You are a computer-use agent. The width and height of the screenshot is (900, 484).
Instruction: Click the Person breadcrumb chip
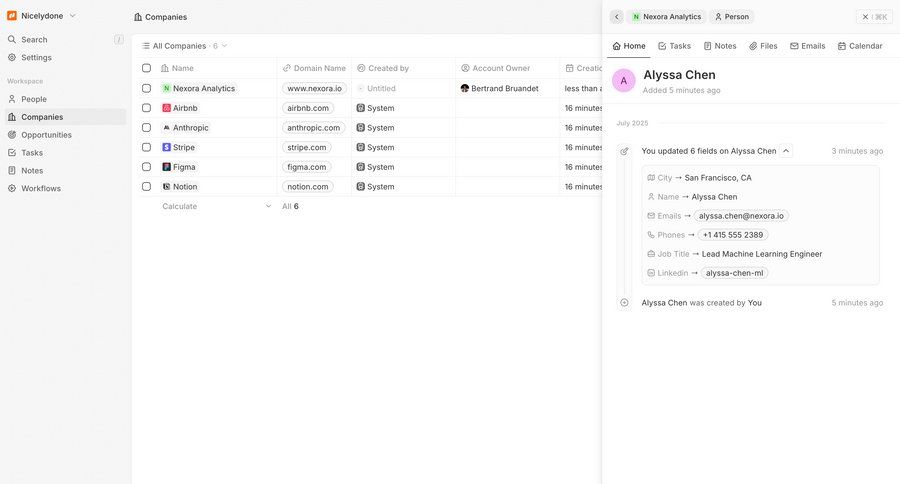732,17
